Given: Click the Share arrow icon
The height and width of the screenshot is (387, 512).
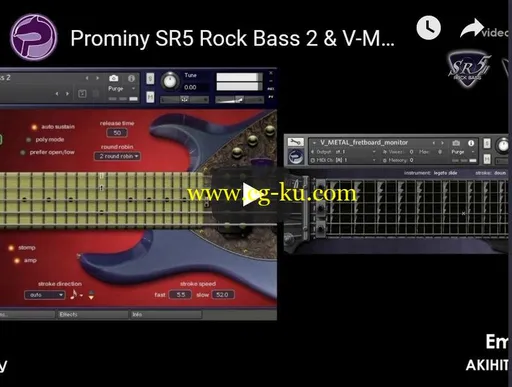Looking at the screenshot, I should (472, 28).
